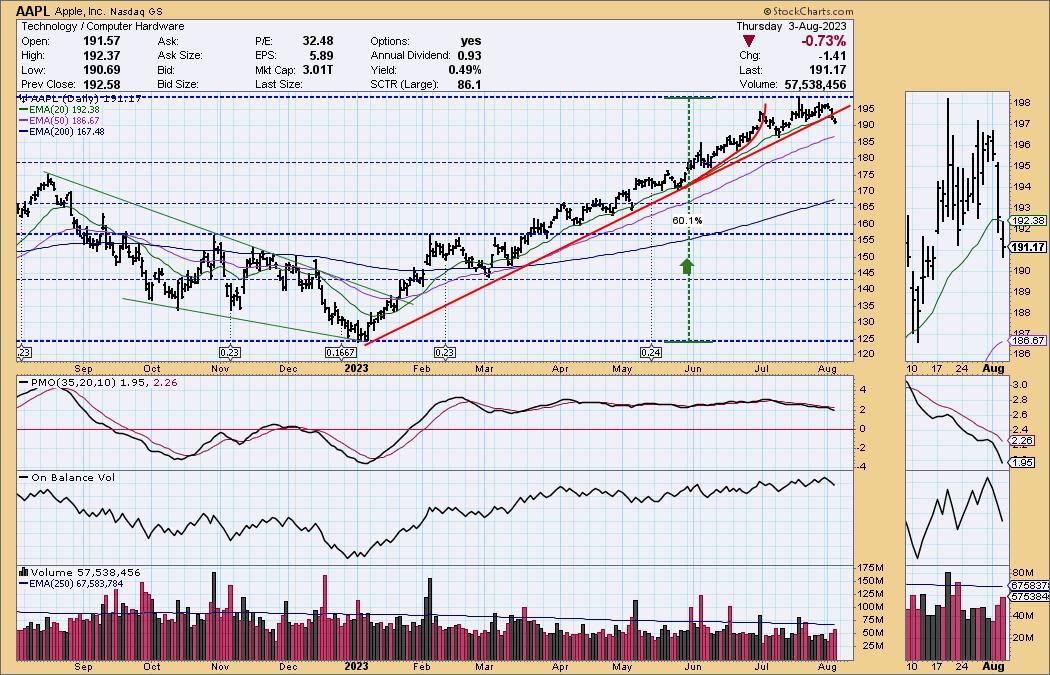1050x675 pixels.
Task: Click the Mkt Cap value 3.01T
Action: click(318, 70)
